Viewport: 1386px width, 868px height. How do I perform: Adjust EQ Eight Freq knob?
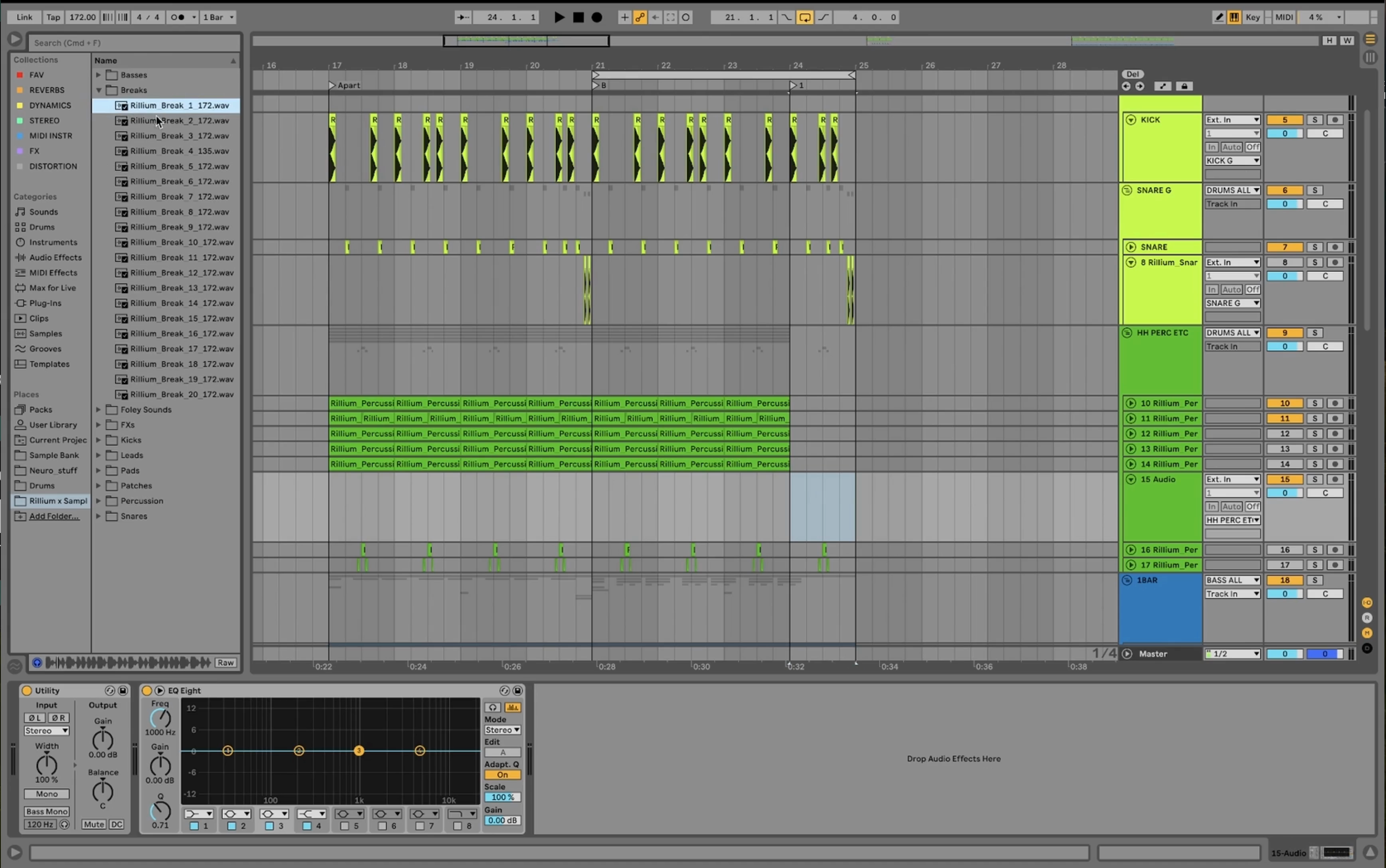click(x=160, y=718)
